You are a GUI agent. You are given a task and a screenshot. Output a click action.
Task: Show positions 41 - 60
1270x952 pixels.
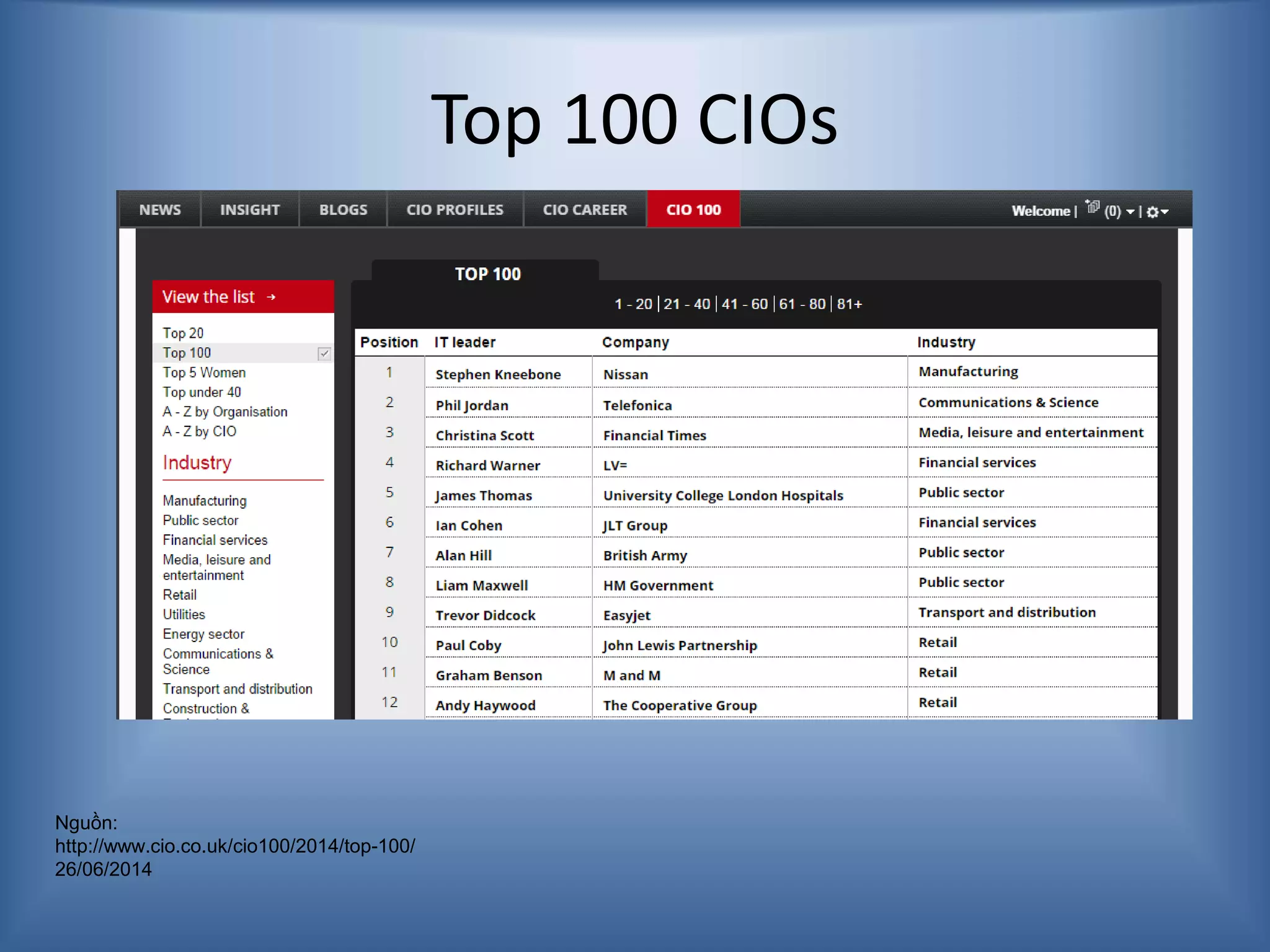pos(744,304)
